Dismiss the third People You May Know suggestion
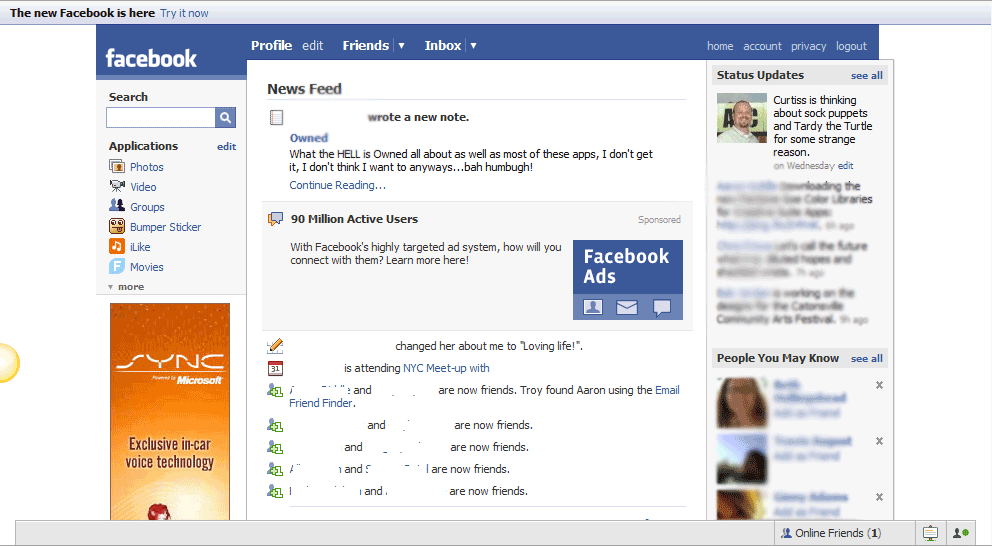Screen dimensions: 992x546 [879, 497]
